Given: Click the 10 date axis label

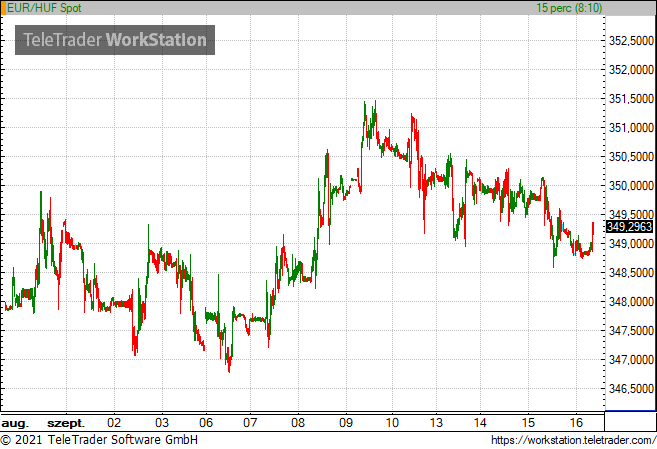Looking at the screenshot, I should point(392,423).
